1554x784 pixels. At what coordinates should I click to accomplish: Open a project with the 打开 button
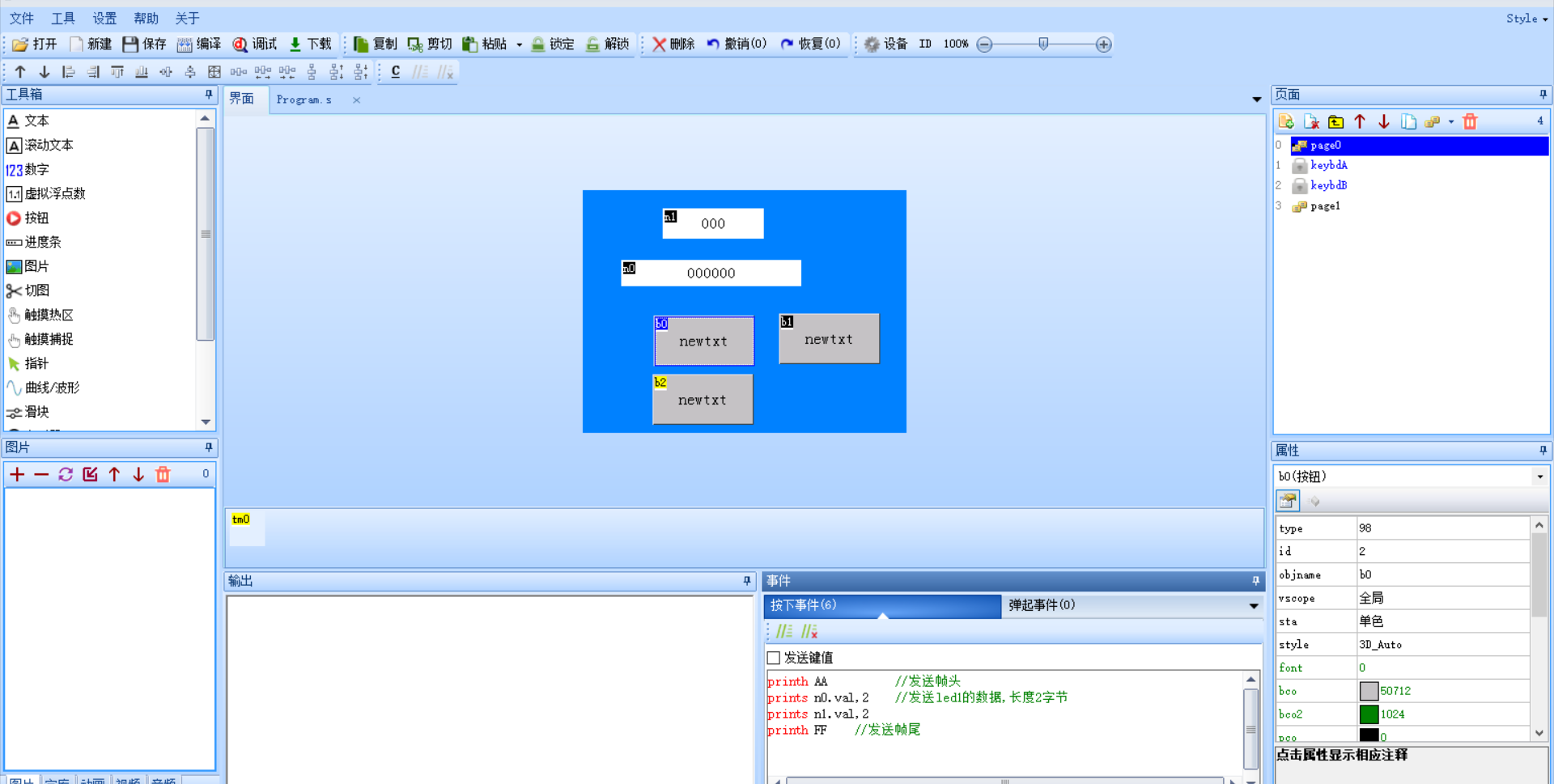(35, 44)
